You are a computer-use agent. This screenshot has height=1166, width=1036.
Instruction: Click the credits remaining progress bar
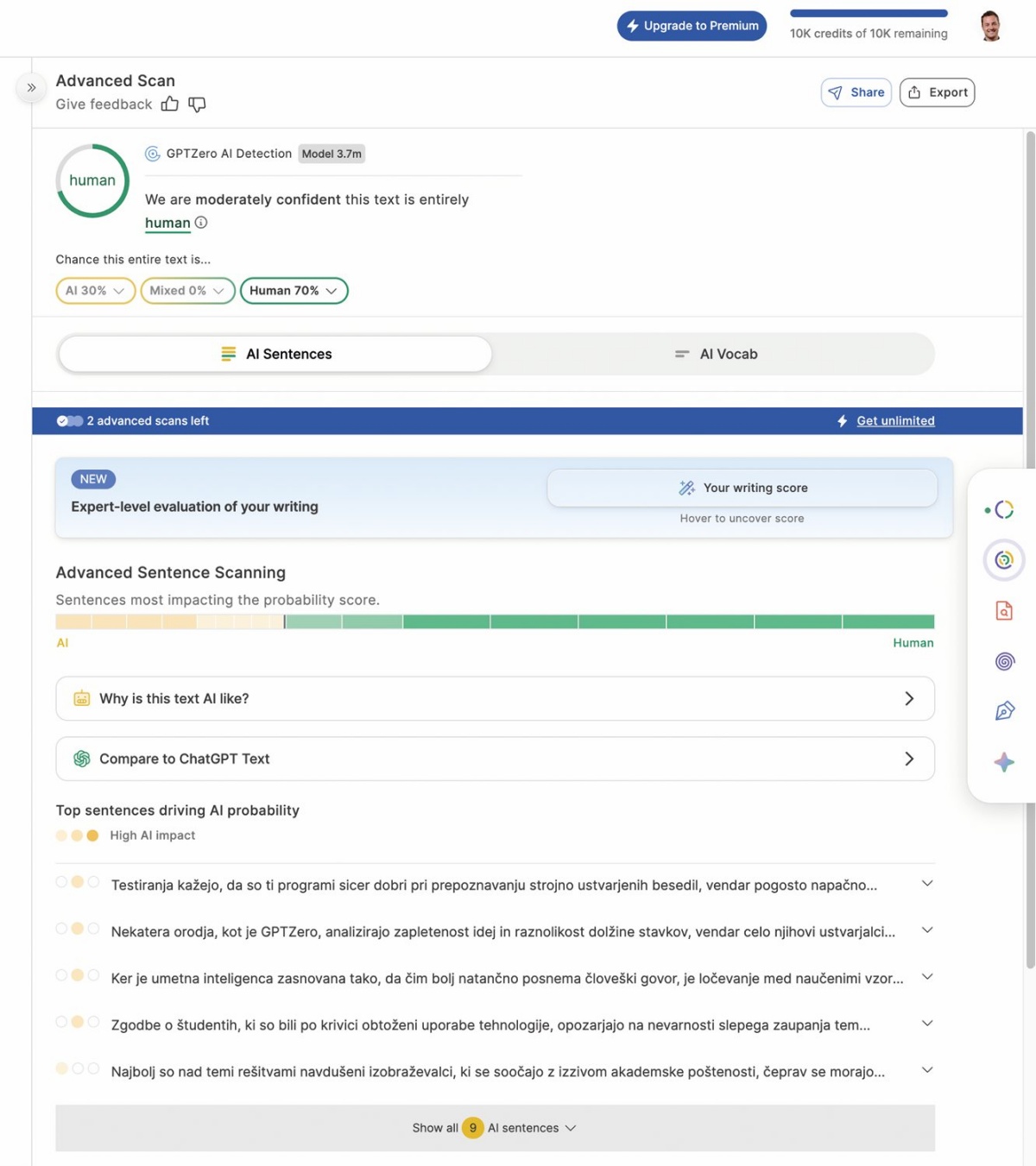coord(869,14)
